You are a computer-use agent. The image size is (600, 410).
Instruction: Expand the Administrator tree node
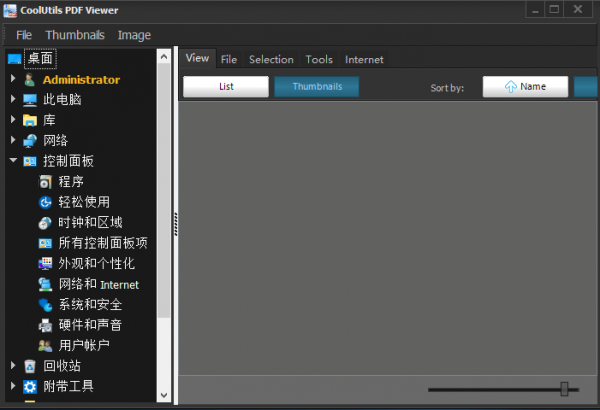coord(13,79)
